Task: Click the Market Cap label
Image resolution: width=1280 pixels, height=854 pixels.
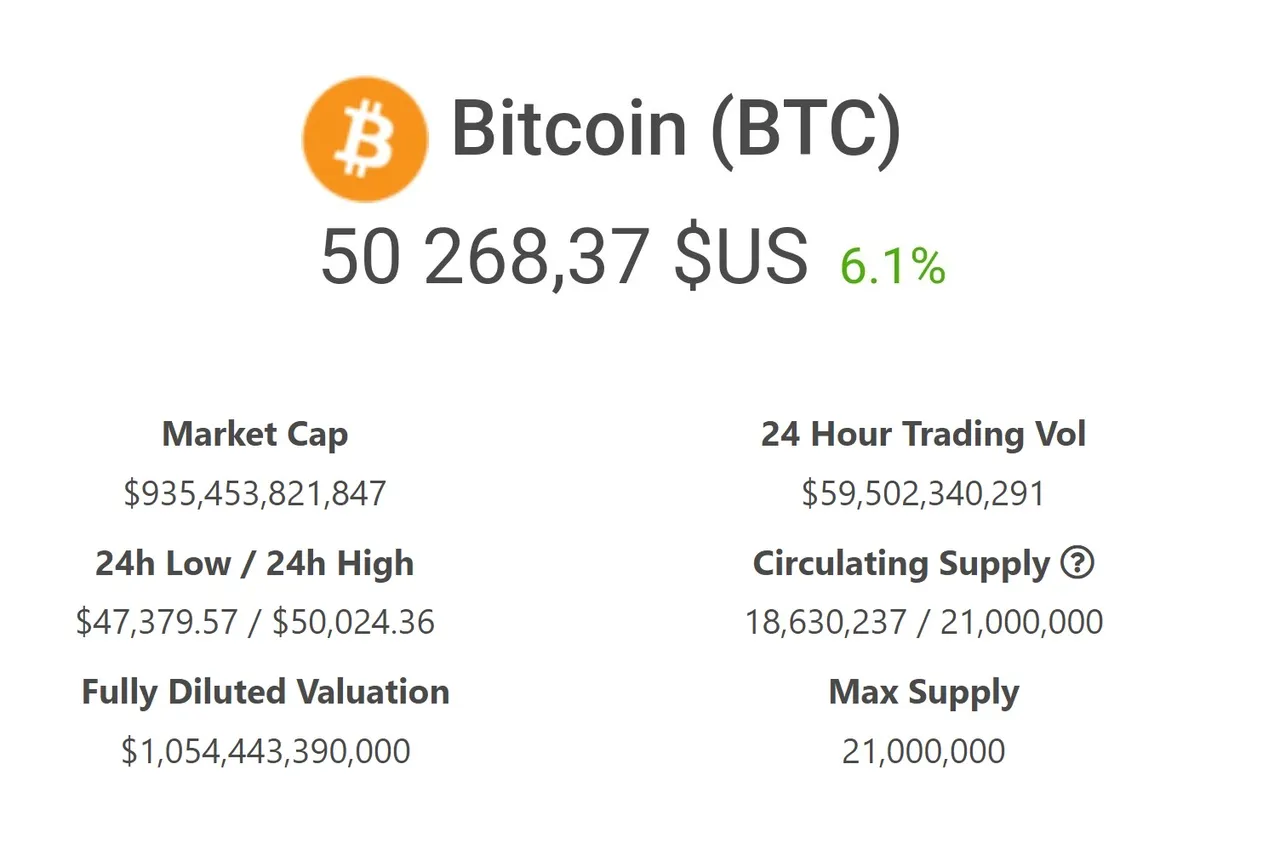Action: [255, 434]
